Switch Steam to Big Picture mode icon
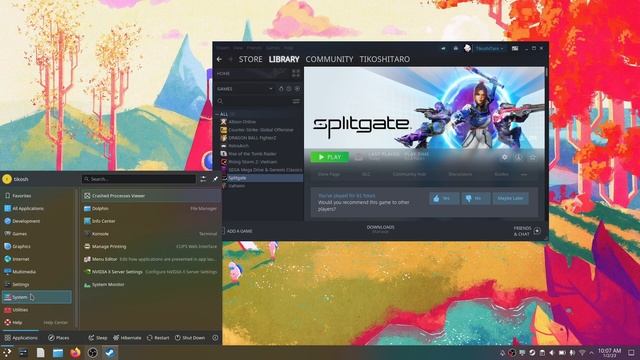 point(515,48)
